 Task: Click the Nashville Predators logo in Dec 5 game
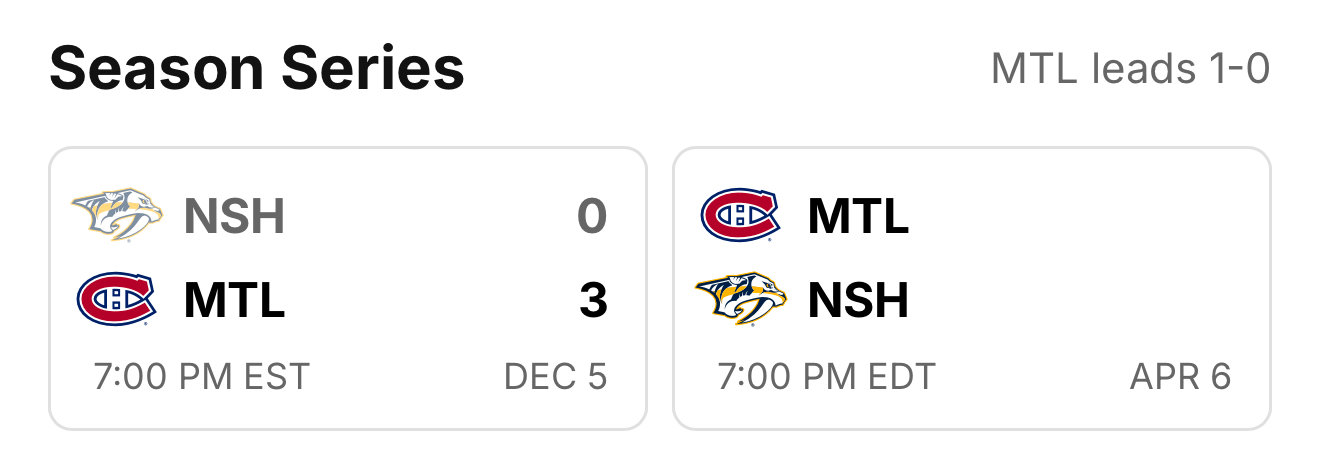(117, 215)
